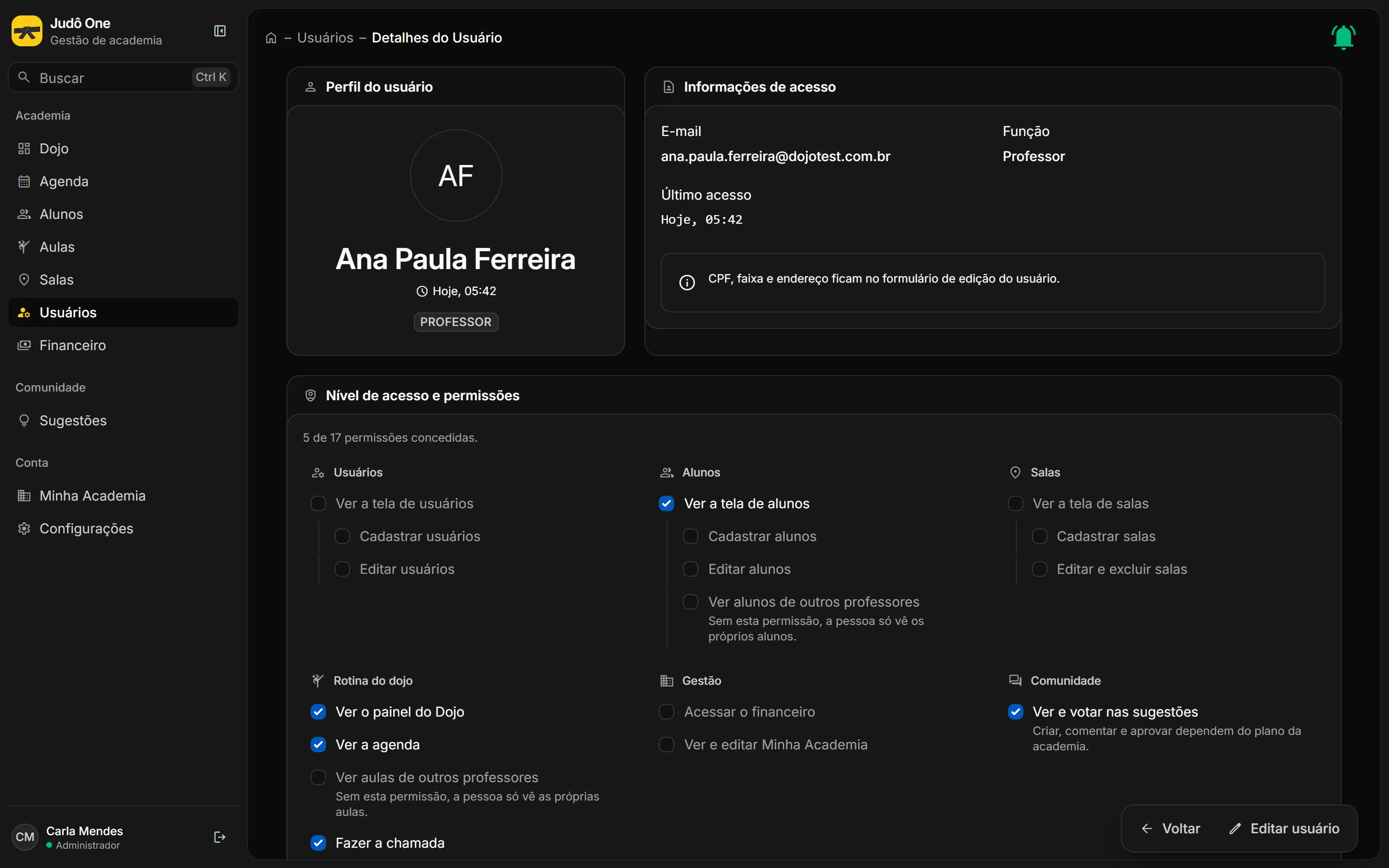Screen dimensions: 1389x868
Task: Click the Salas group pin icon in permissions
Action: 1015,473
